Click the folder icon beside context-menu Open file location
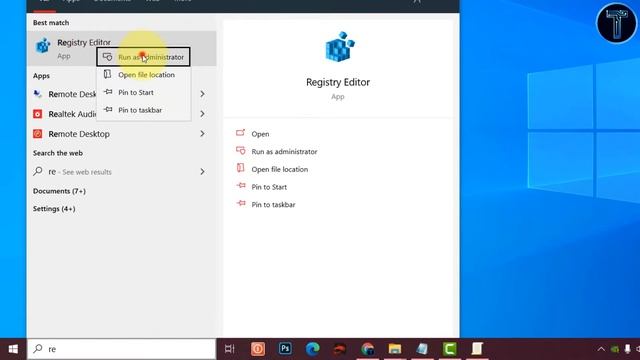640x360 pixels. [x=107, y=74]
